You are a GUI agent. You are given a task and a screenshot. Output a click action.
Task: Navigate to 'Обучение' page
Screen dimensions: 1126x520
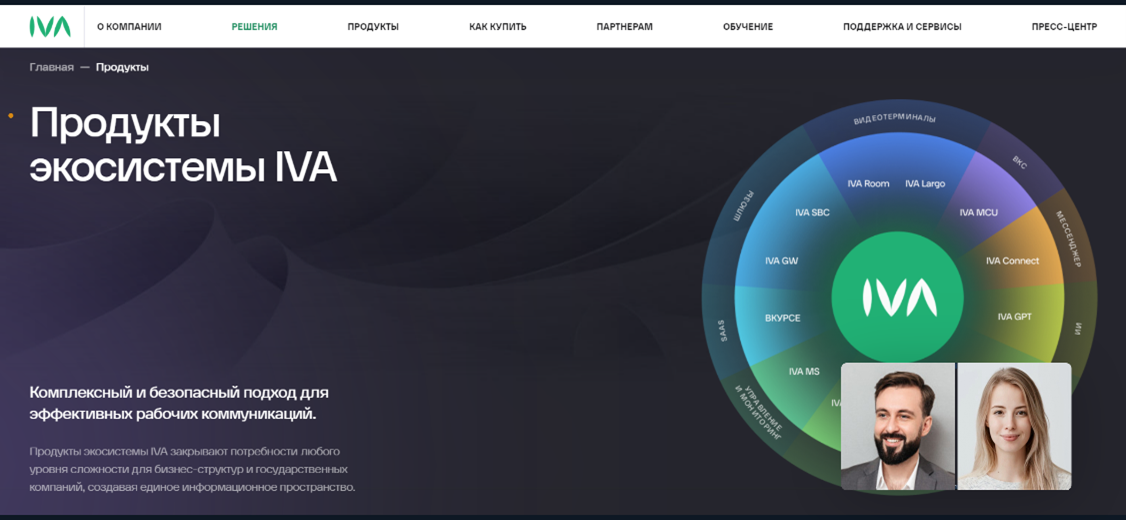click(x=747, y=27)
